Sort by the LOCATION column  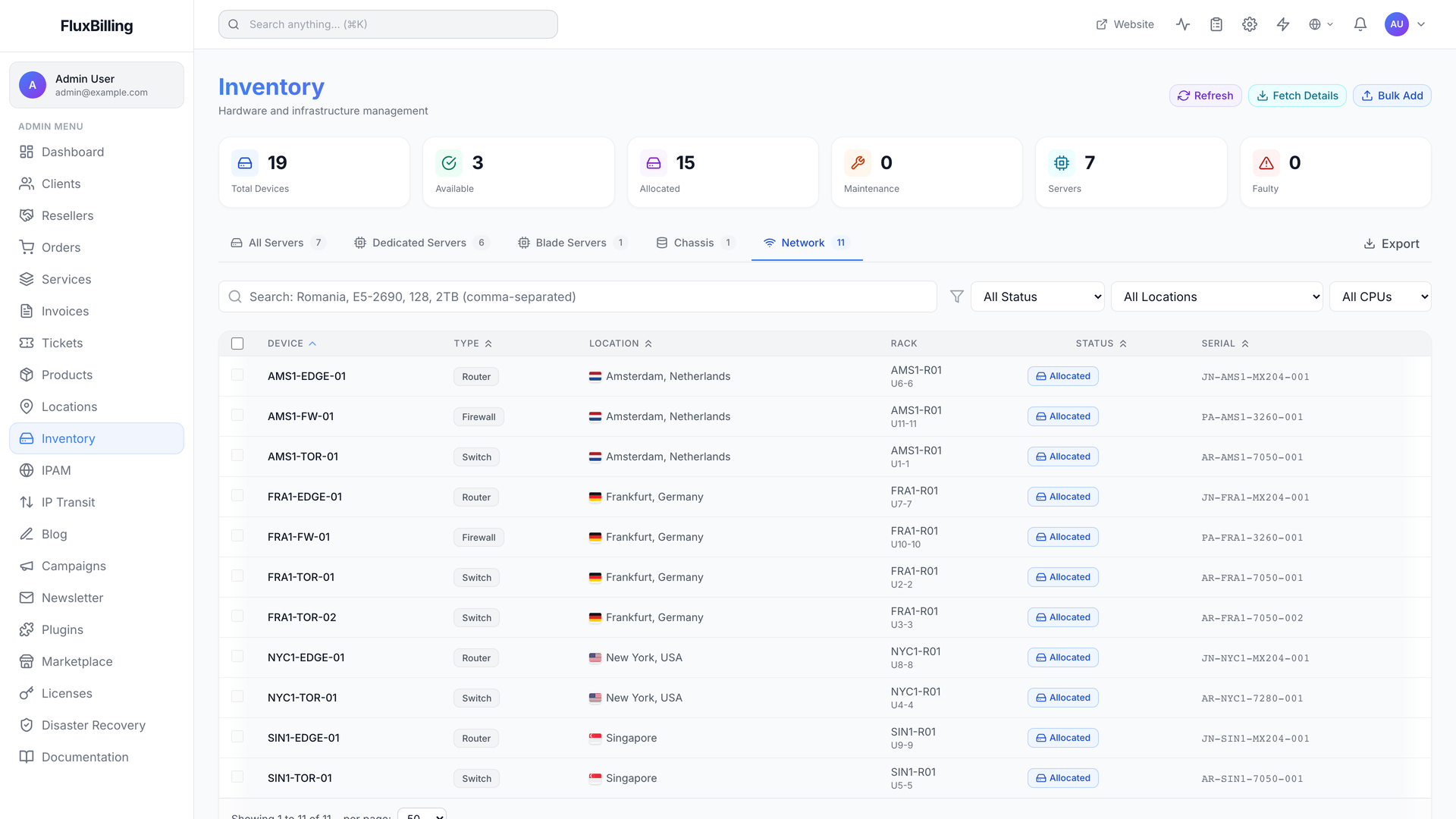click(620, 344)
